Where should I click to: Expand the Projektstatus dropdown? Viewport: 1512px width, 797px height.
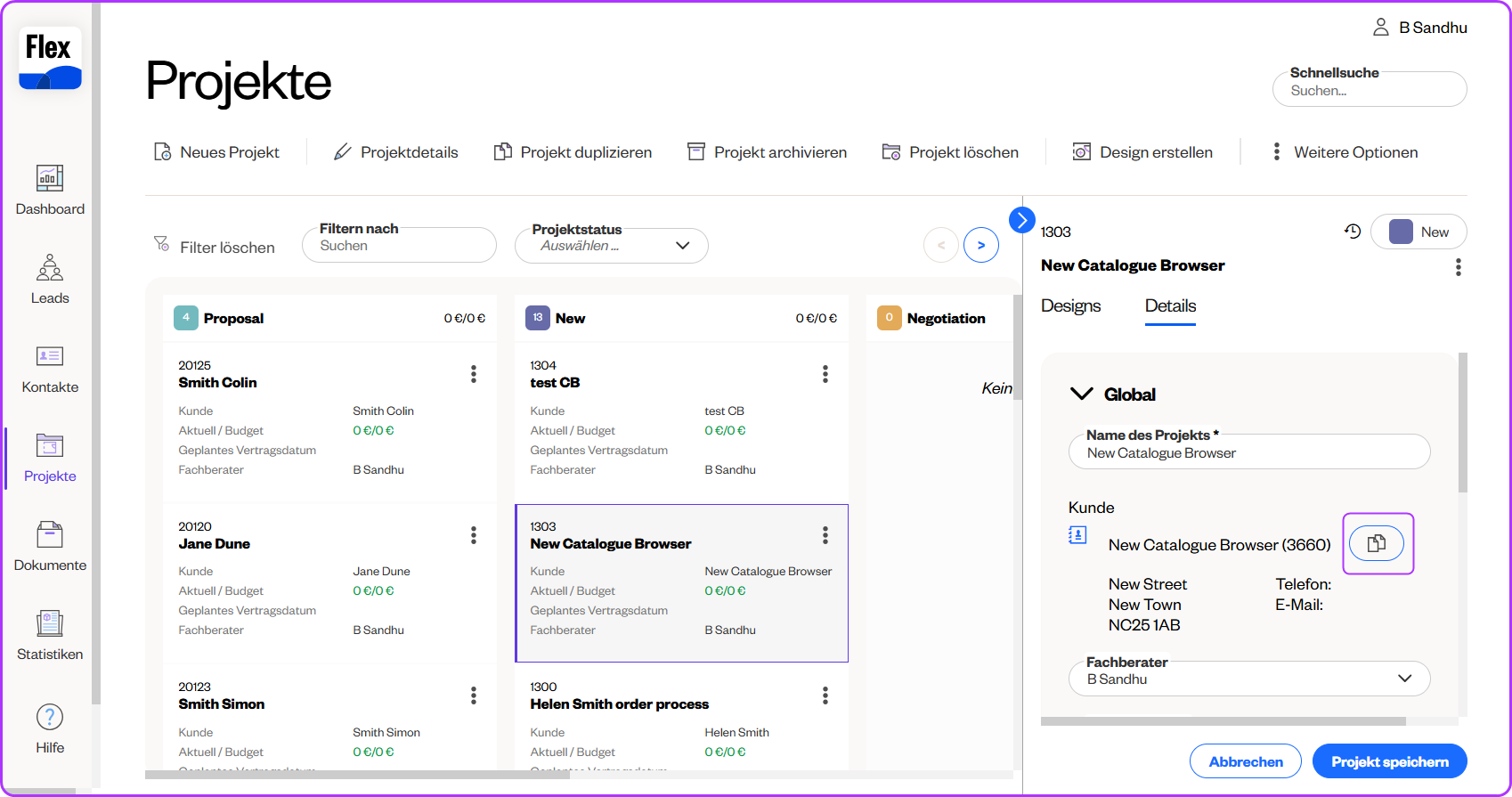(682, 246)
